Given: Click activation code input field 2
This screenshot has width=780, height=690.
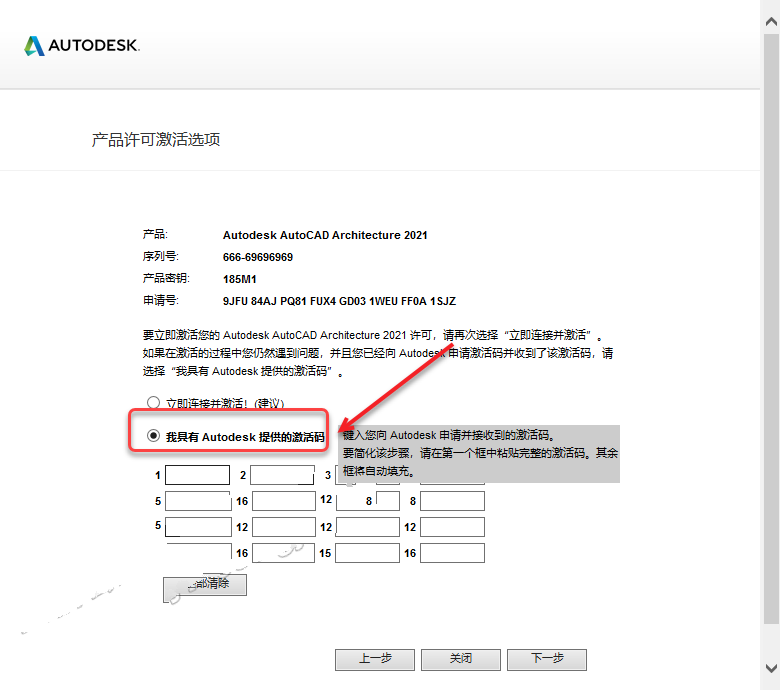Looking at the screenshot, I should (x=283, y=475).
